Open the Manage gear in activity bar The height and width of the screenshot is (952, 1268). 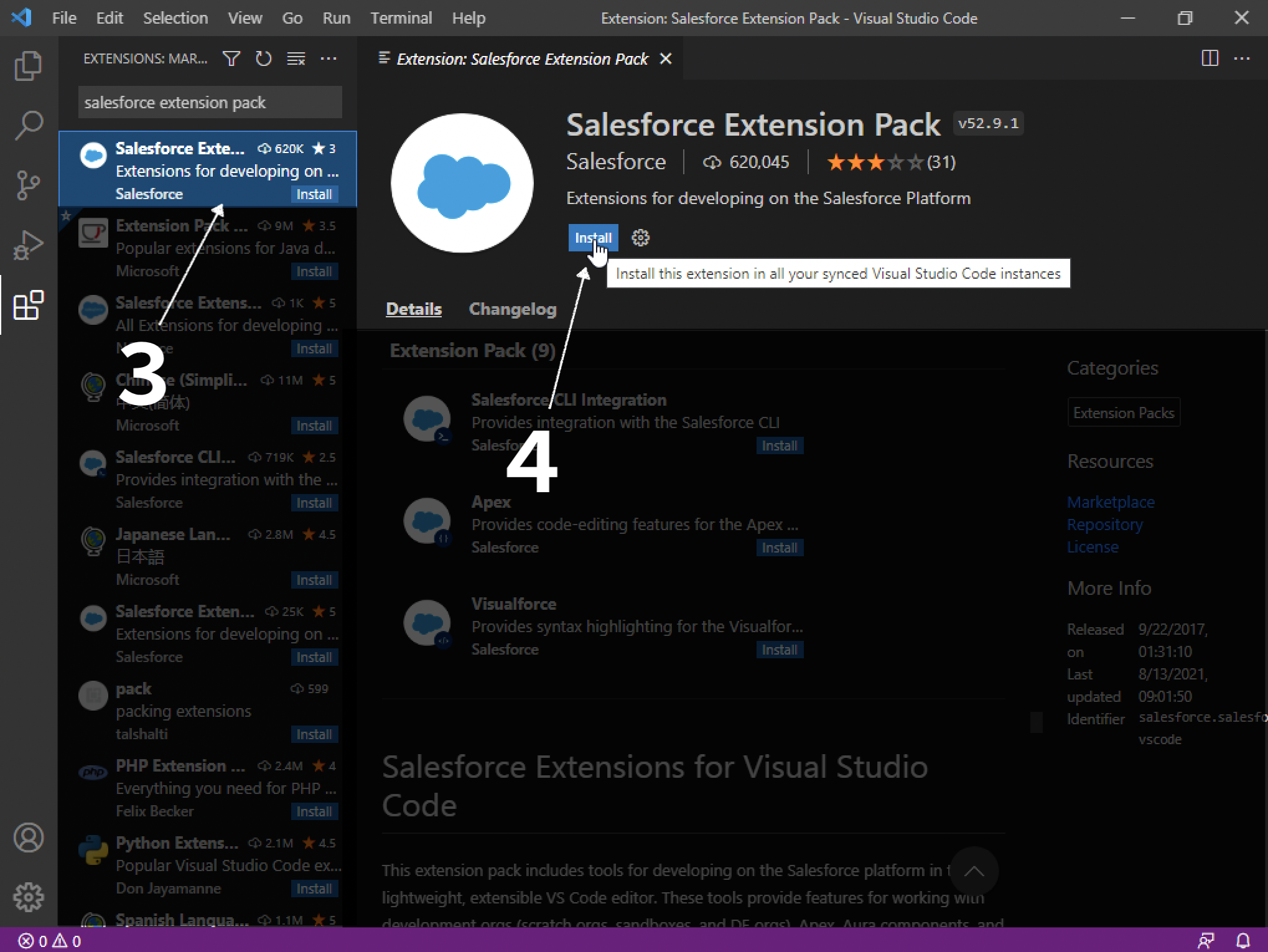[29, 897]
